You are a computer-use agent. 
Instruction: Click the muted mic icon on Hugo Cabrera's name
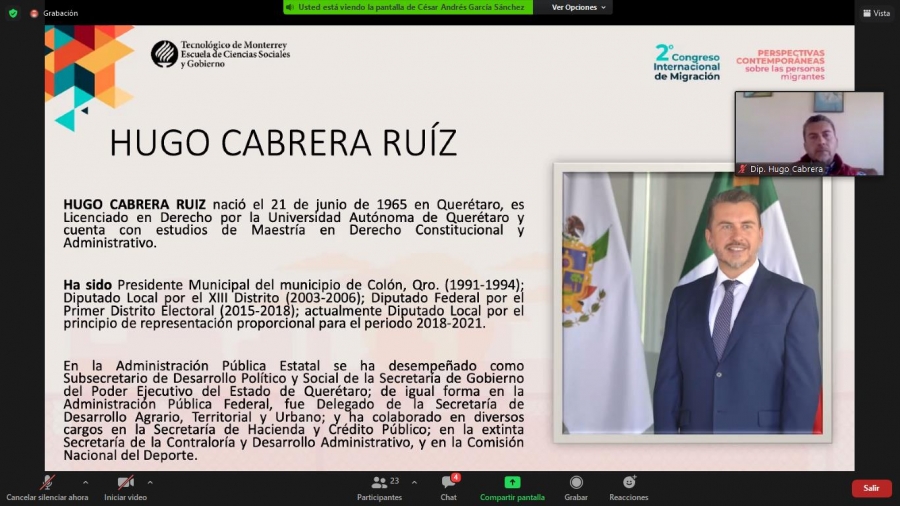742,169
